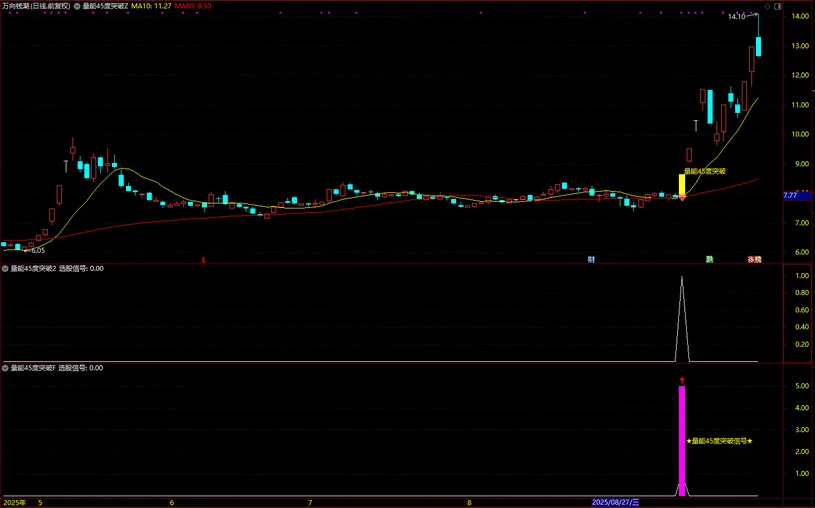Click the yellow breakout signal candle

pos(682,184)
